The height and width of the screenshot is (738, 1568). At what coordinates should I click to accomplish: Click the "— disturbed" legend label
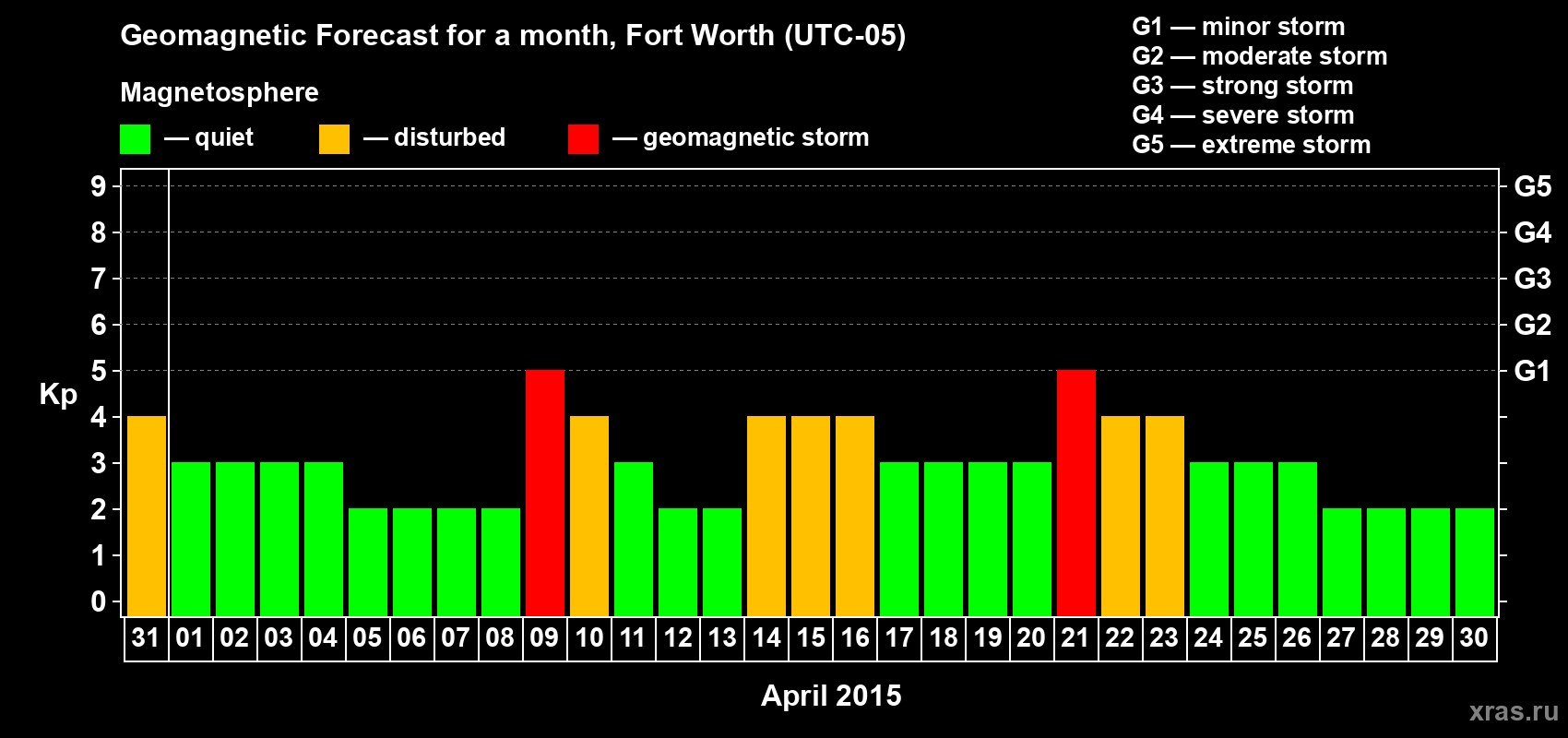tap(434, 137)
